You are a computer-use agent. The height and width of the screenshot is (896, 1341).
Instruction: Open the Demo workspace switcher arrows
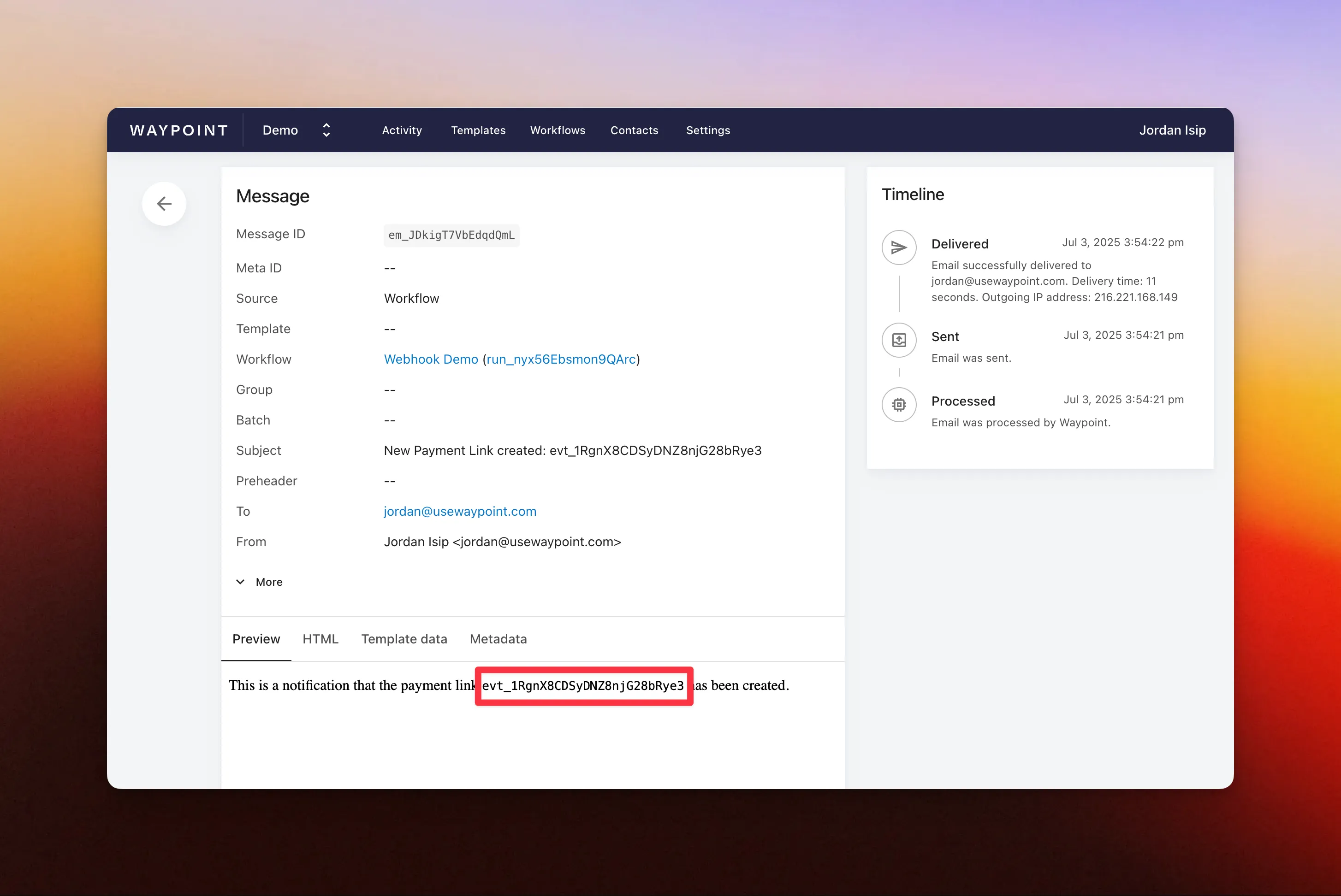pyautogui.click(x=326, y=130)
